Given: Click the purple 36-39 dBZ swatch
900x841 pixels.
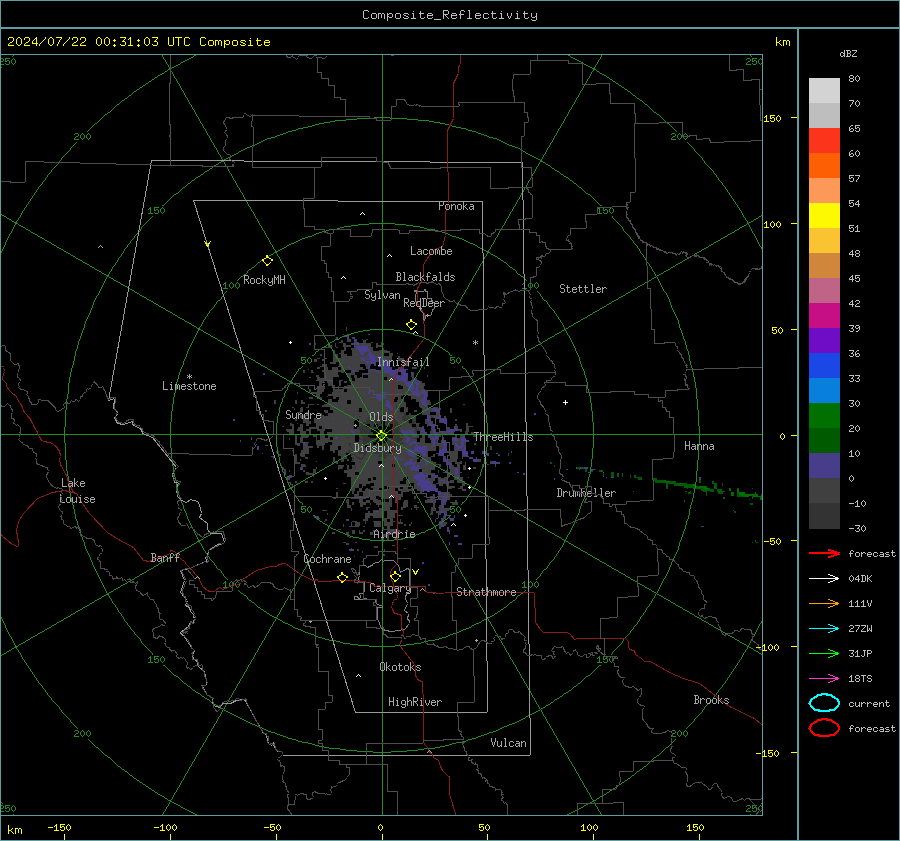Looking at the screenshot, I should click(x=824, y=341).
